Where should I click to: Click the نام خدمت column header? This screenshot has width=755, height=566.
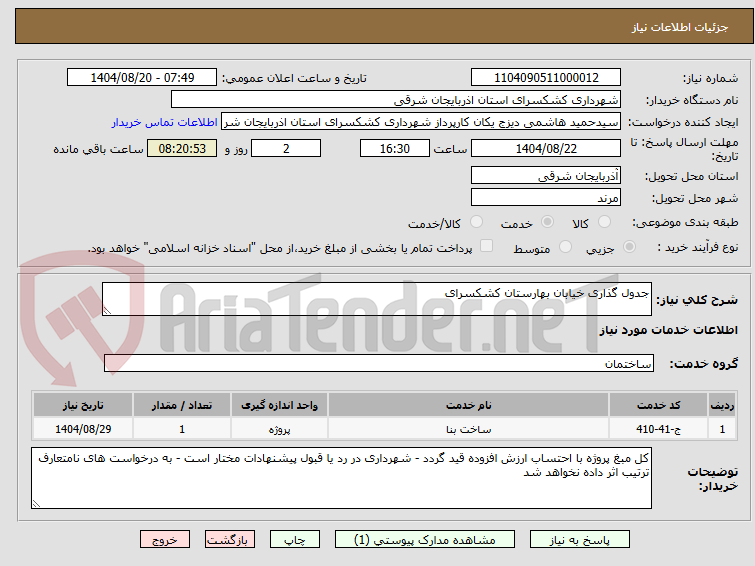click(x=469, y=405)
